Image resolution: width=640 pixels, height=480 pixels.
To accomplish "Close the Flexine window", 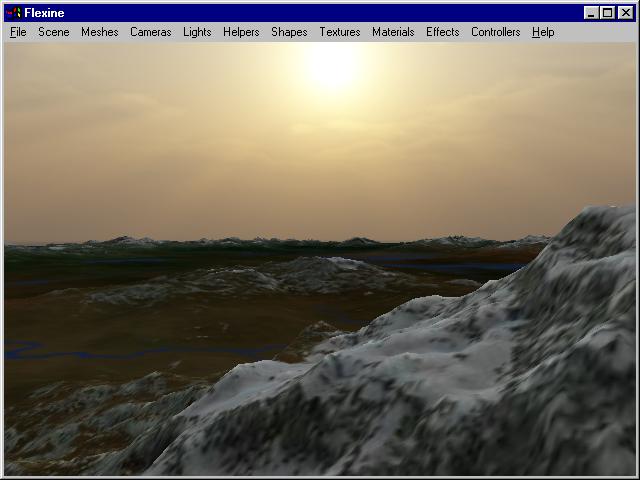I will click(625, 13).
